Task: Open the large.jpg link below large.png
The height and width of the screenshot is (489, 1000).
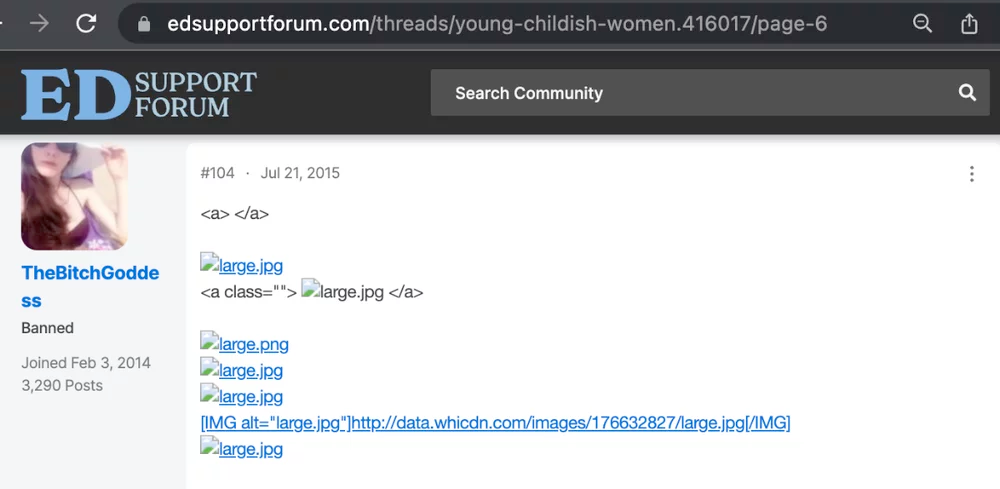Action: [242, 370]
